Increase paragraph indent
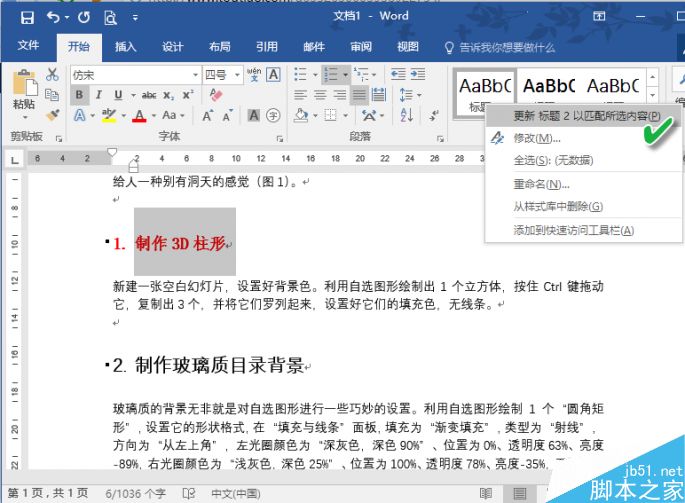 tap(418, 74)
